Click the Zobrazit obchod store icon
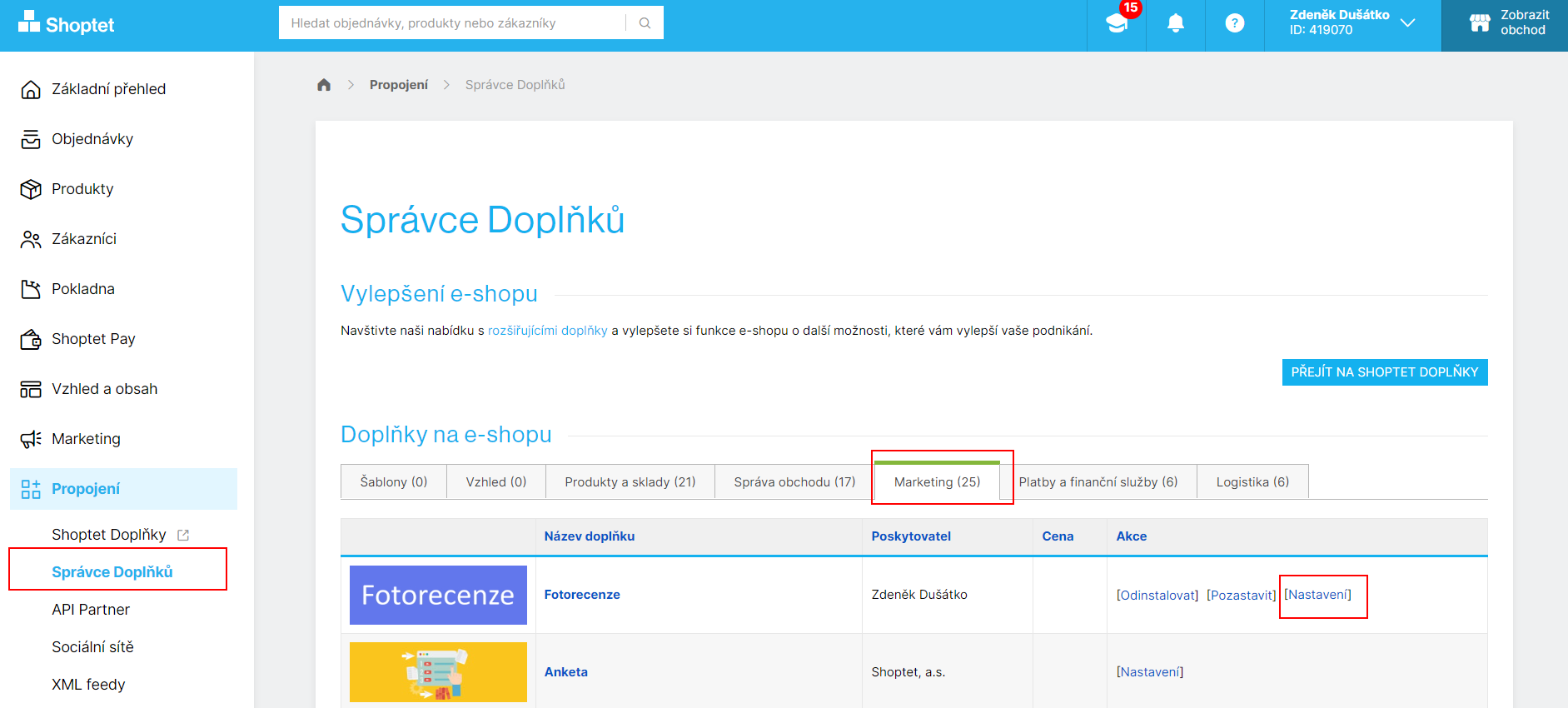The height and width of the screenshot is (708, 1568). (1480, 23)
